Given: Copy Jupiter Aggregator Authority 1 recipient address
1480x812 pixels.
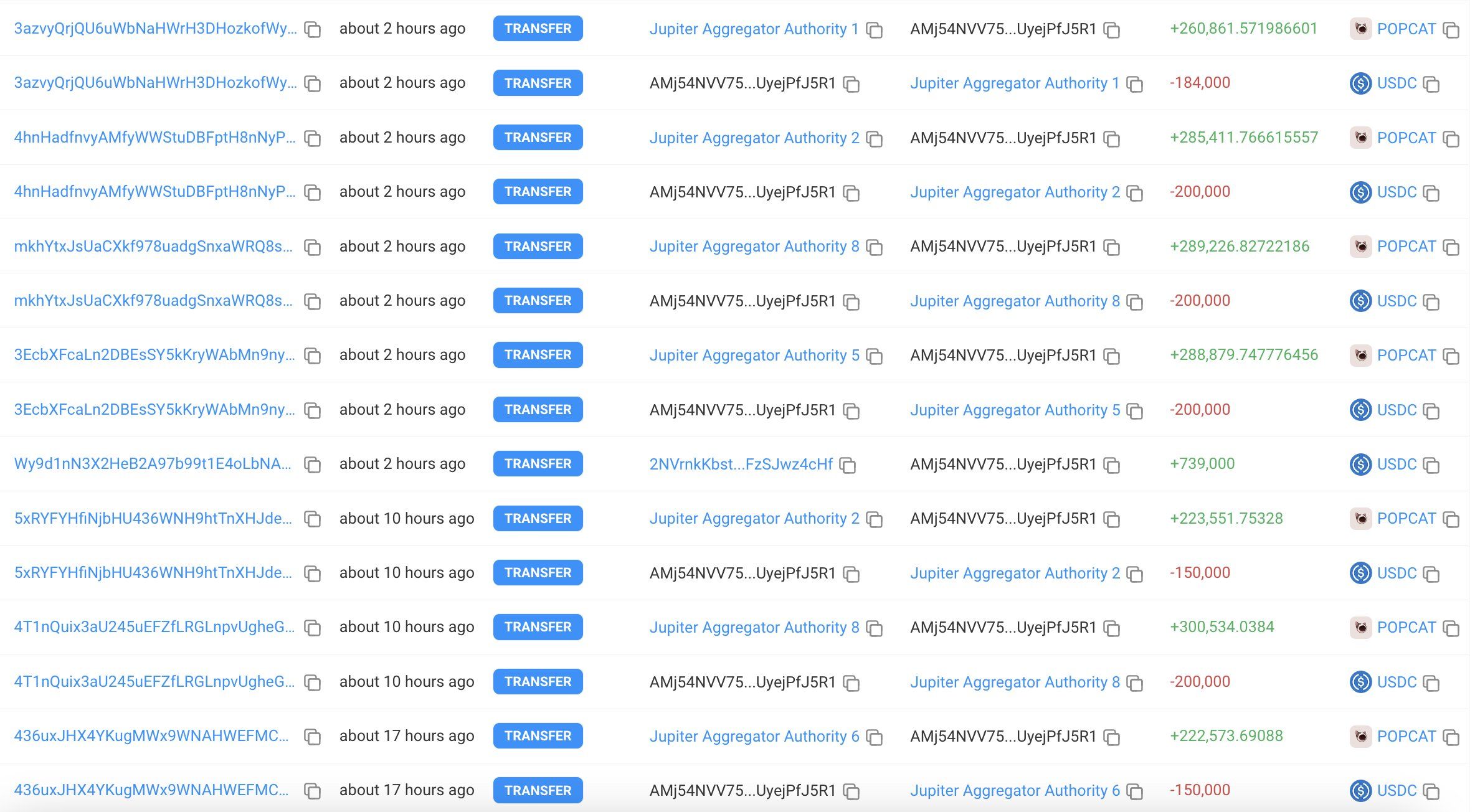Looking at the screenshot, I should tap(1135, 84).
